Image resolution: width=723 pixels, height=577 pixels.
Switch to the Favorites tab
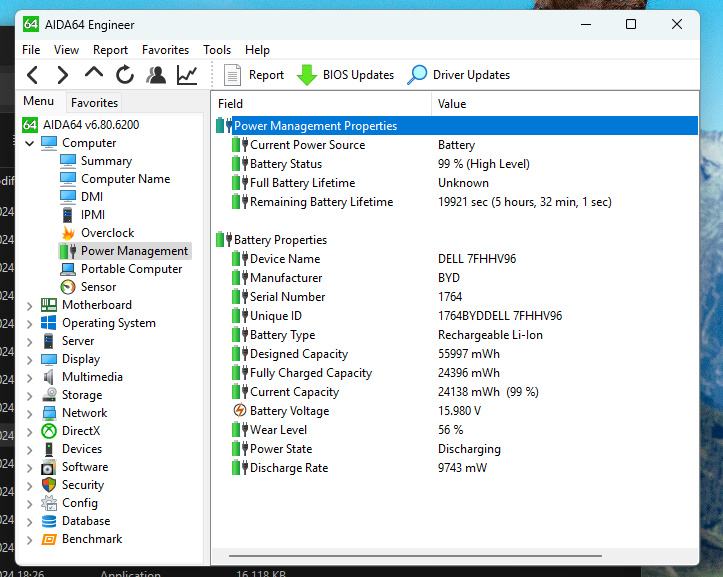point(94,102)
